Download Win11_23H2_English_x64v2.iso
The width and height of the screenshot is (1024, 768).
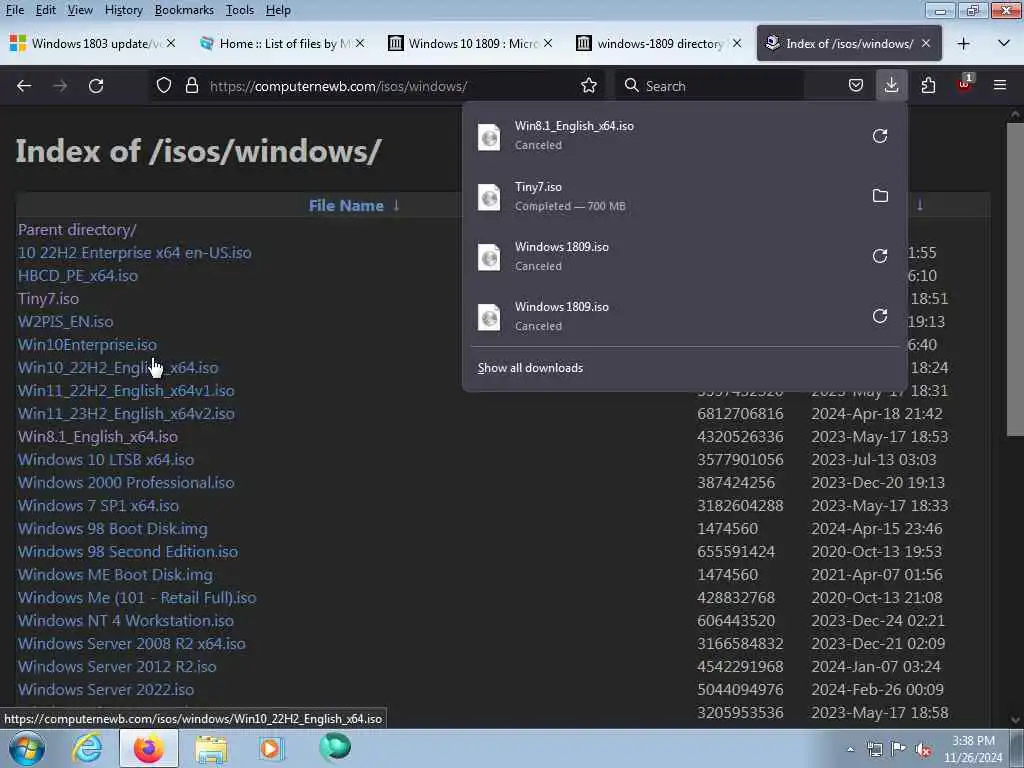pyautogui.click(x=126, y=413)
